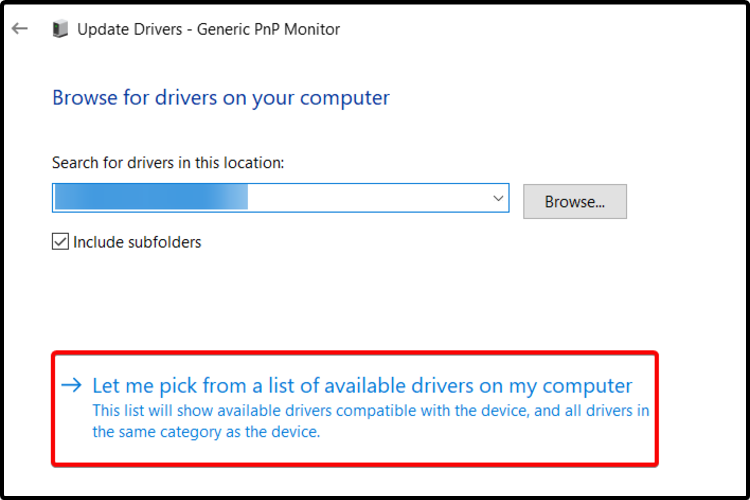750x500 pixels.
Task: Click the back arrow in the title bar
Action: point(20,29)
